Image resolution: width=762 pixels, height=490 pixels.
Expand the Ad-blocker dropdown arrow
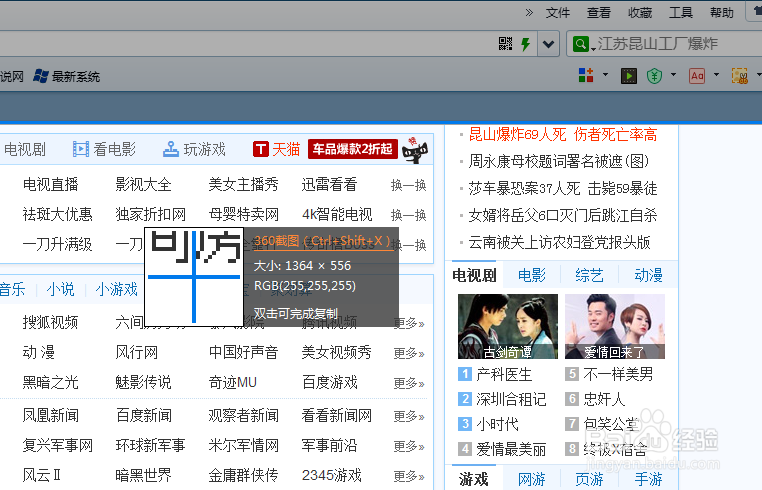(x=716, y=75)
